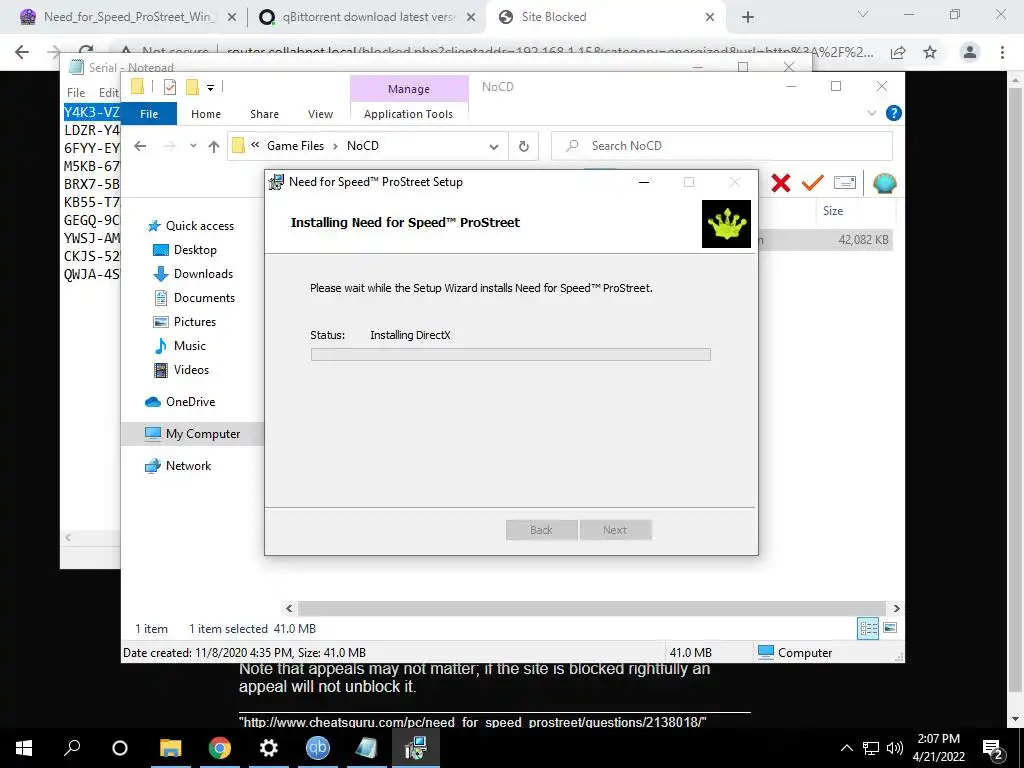Click the volume speaker tray icon

(895, 748)
